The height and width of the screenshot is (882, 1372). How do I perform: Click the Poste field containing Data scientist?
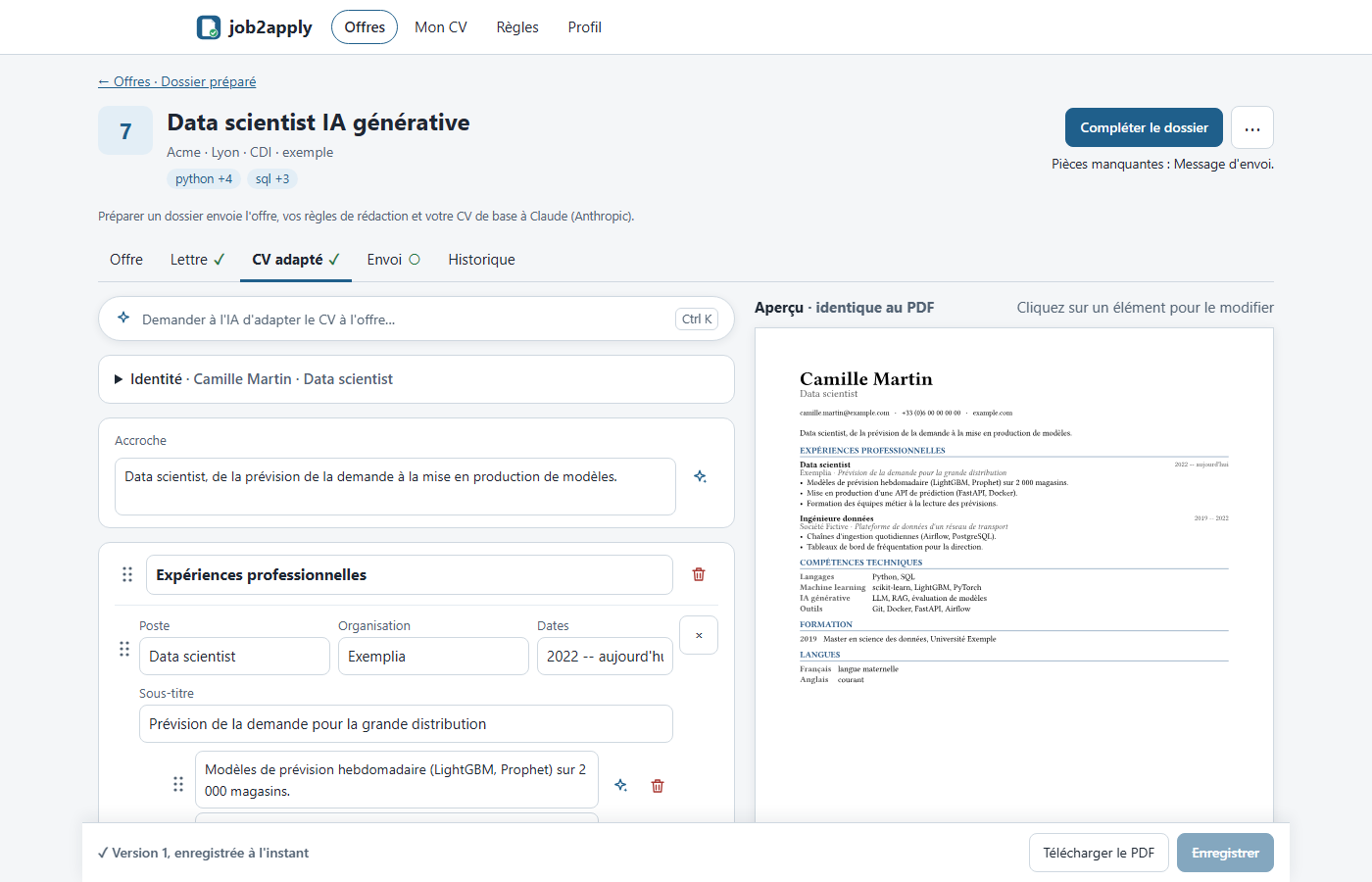pos(234,657)
